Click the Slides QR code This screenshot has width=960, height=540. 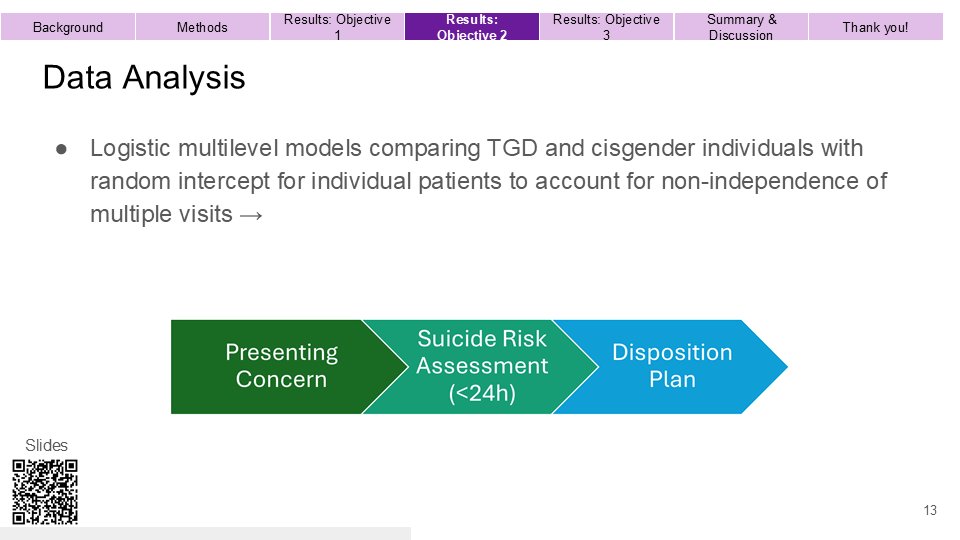point(45,492)
